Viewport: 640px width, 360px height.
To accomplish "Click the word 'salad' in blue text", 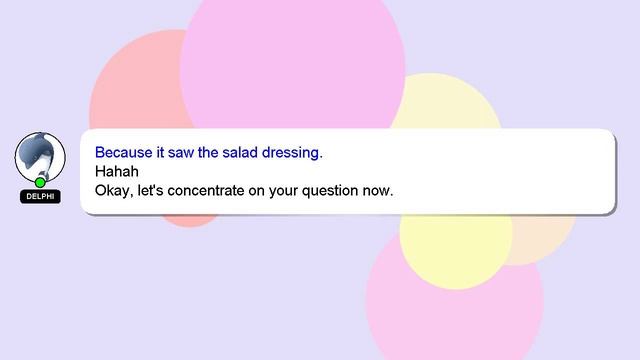I will (240, 152).
